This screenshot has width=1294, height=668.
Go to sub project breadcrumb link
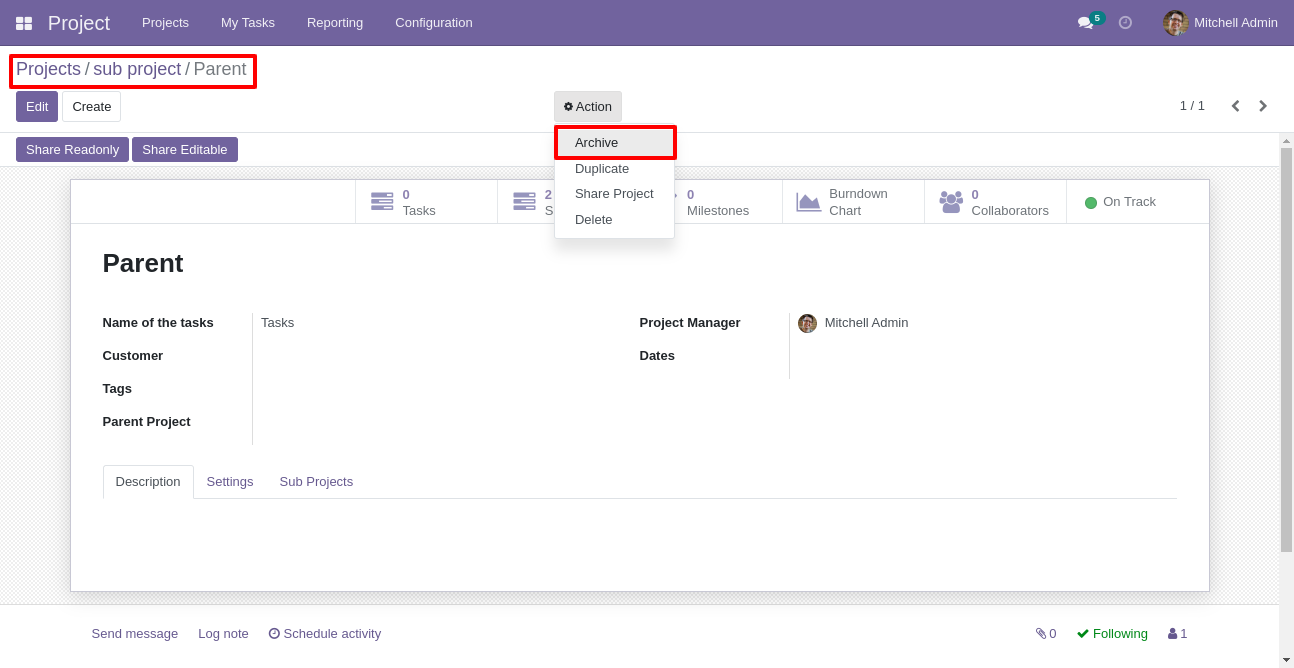click(x=137, y=69)
